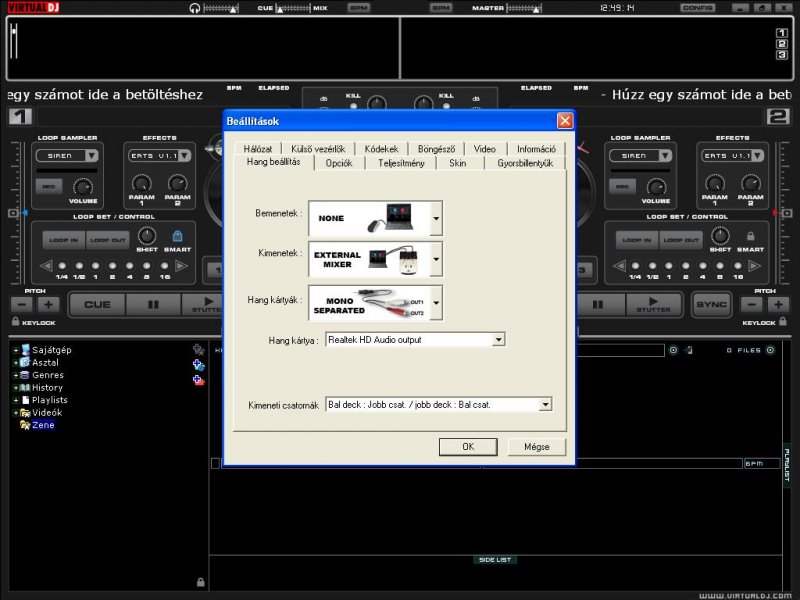The image size is (800, 600).
Task: Open the Hang kártyák Mono Separated dropdown
Action: 436,303
